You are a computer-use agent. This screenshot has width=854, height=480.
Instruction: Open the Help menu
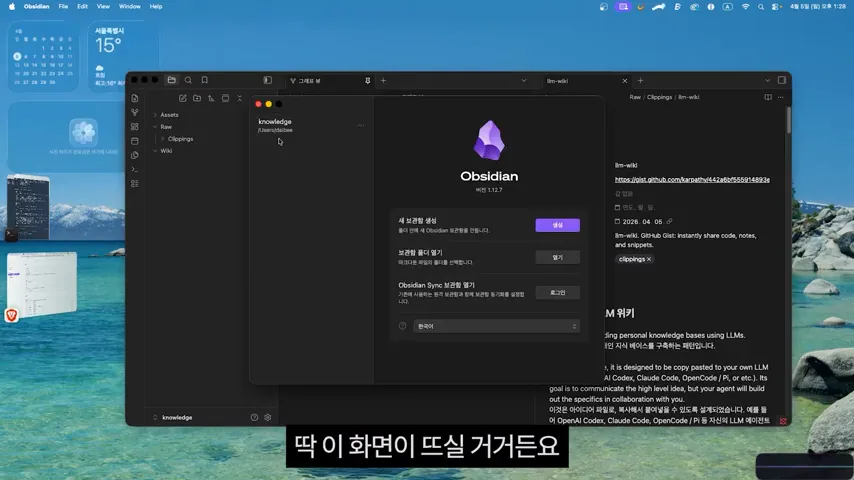(156, 7)
